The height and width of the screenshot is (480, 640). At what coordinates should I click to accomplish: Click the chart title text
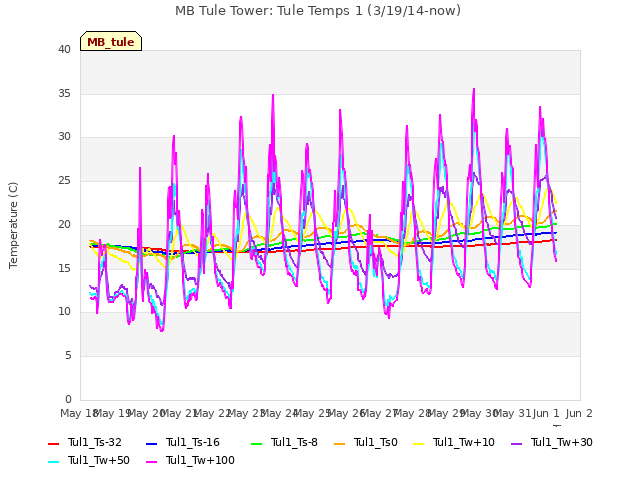318,11
